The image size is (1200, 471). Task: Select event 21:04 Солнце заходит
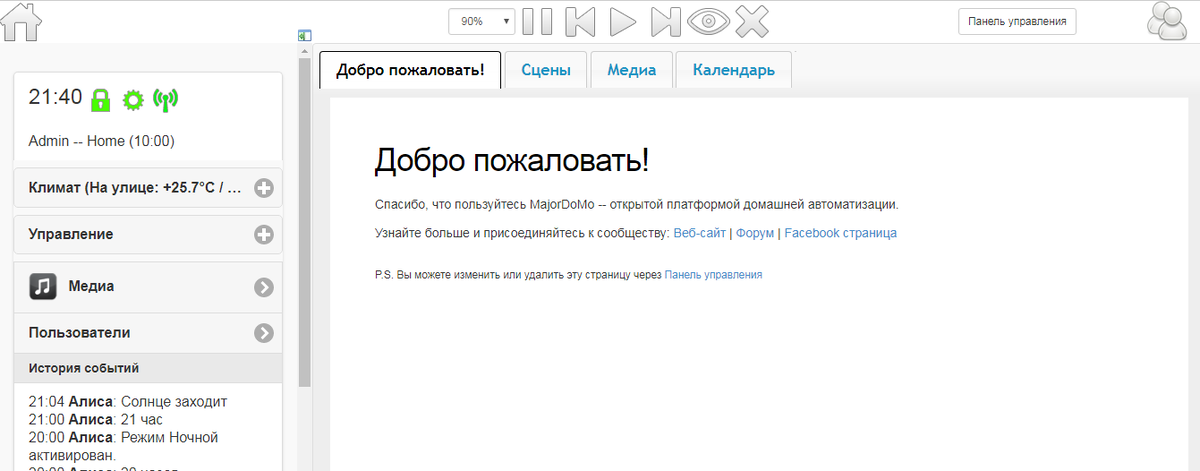(128, 402)
